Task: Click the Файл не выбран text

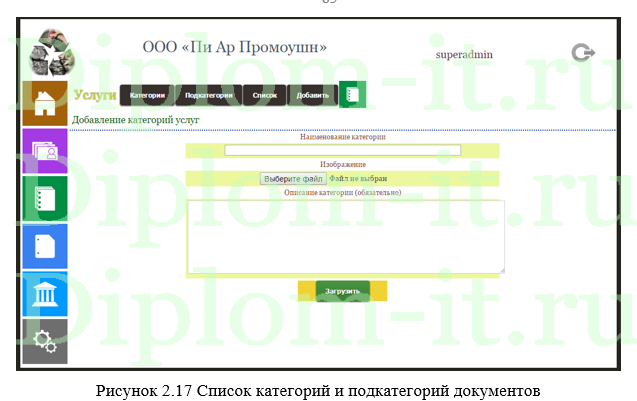Action: pos(358,178)
